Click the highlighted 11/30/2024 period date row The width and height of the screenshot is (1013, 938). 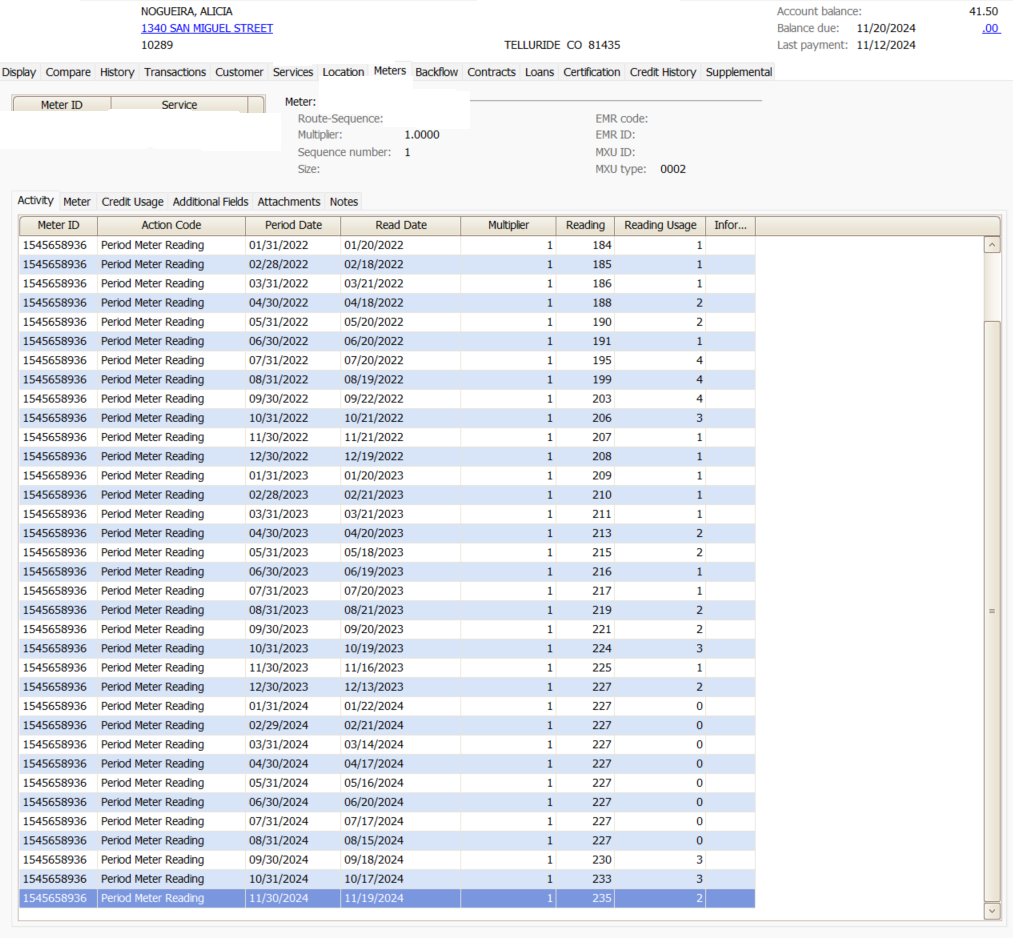click(x=387, y=898)
